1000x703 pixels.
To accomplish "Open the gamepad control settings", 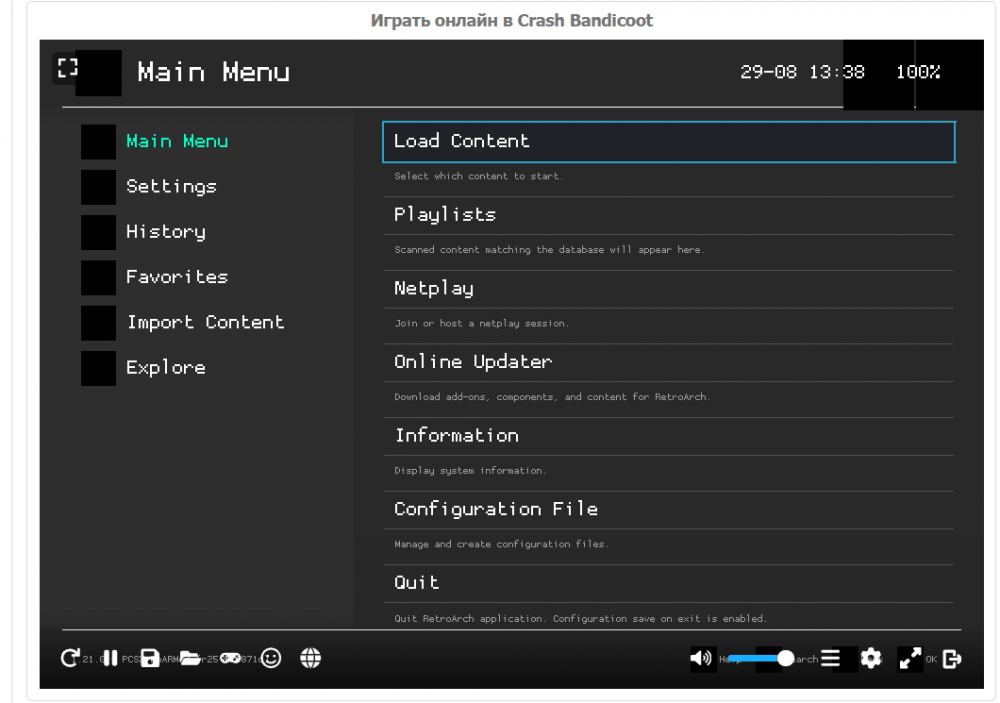I will [x=230, y=658].
